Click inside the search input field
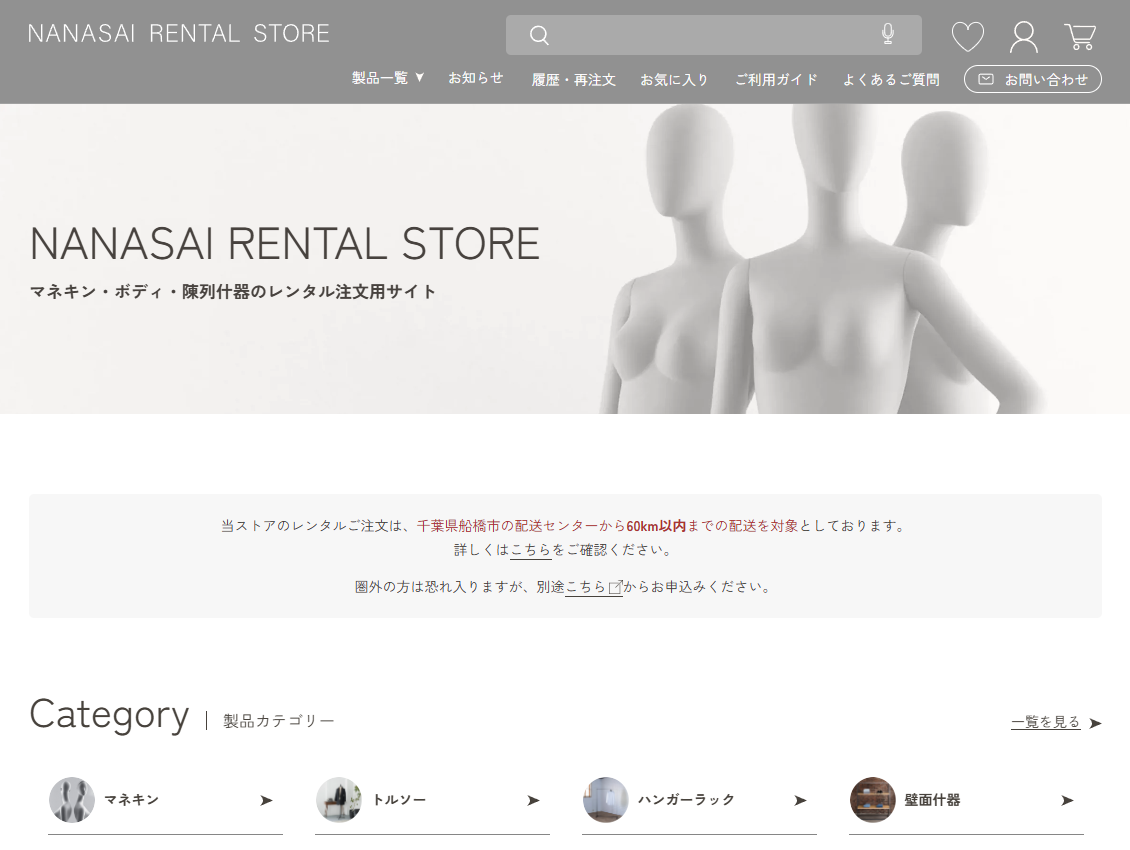The image size is (1130, 850). tap(710, 35)
